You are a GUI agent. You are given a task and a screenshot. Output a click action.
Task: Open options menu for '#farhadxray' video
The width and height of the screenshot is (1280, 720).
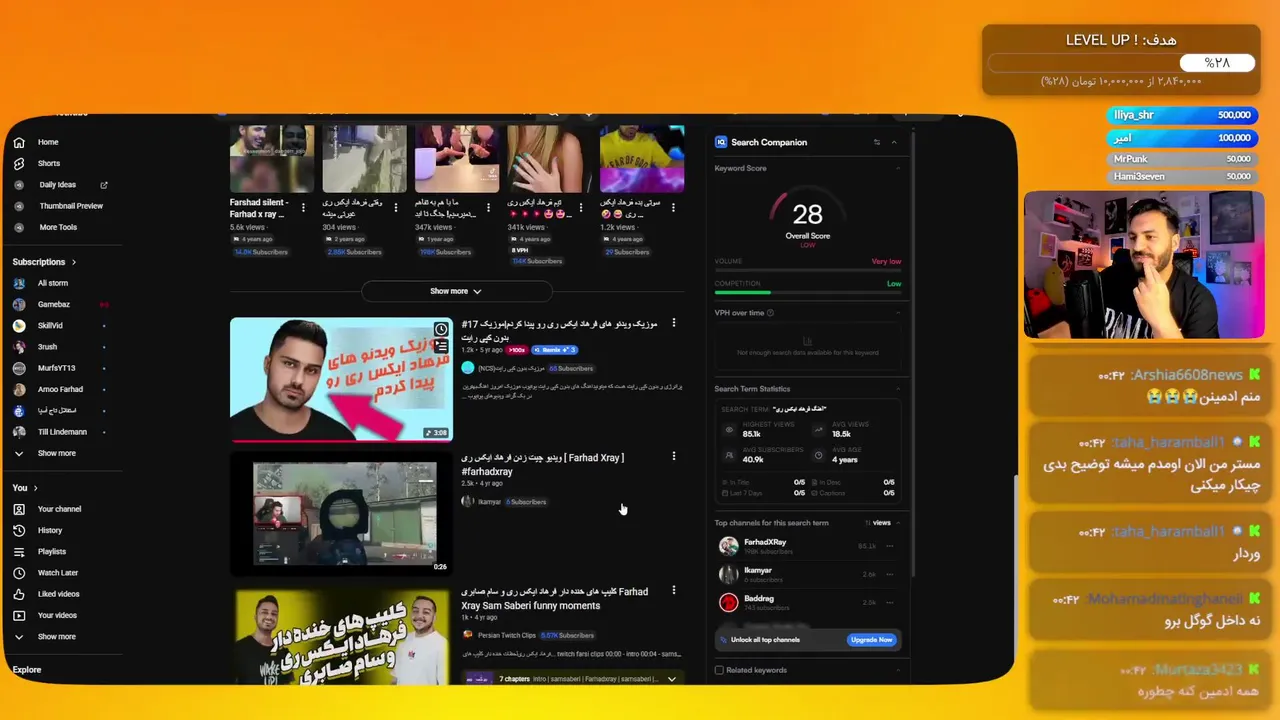[x=673, y=456]
